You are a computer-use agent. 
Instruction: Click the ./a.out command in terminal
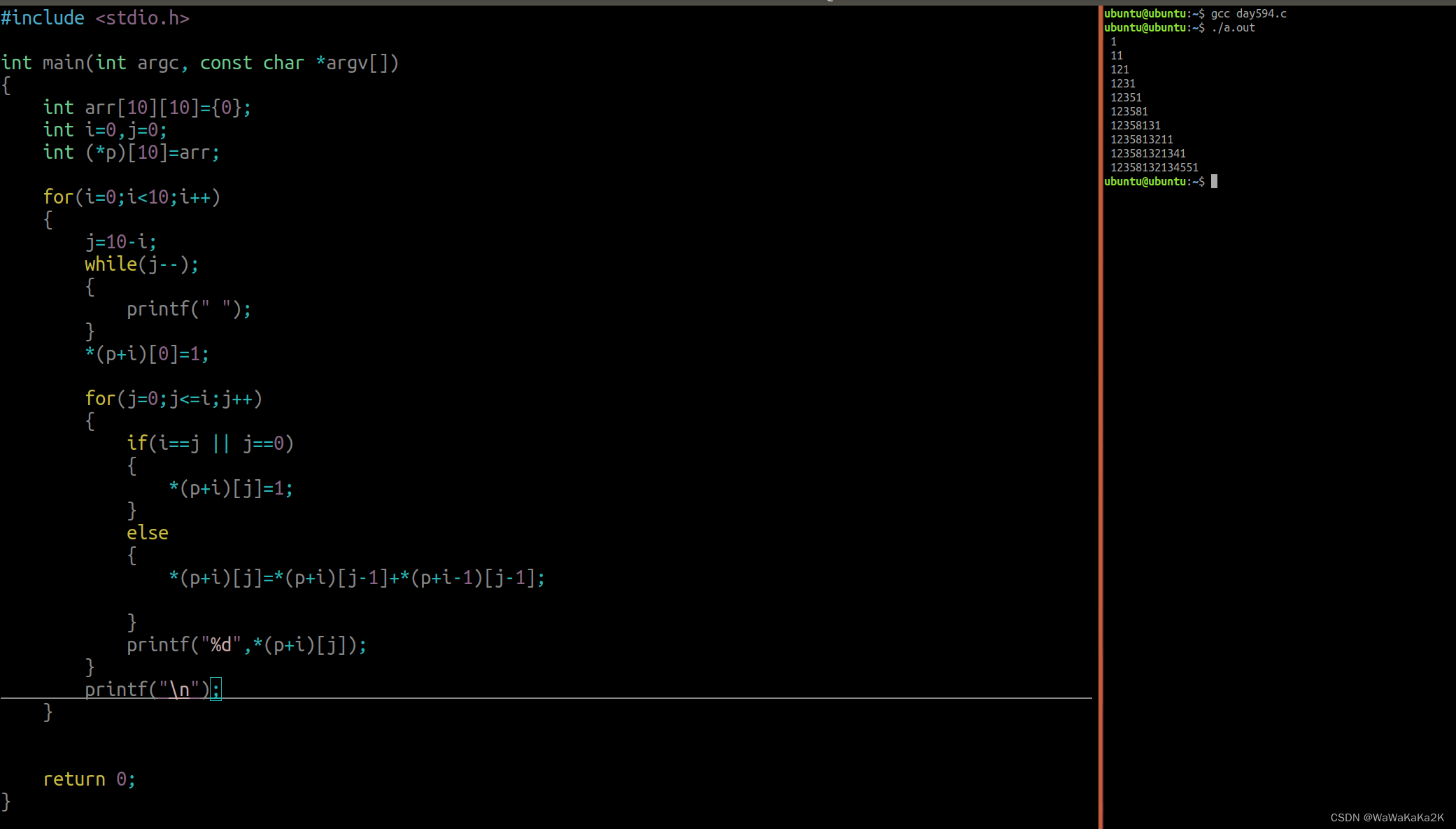pyautogui.click(x=1233, y=28)
